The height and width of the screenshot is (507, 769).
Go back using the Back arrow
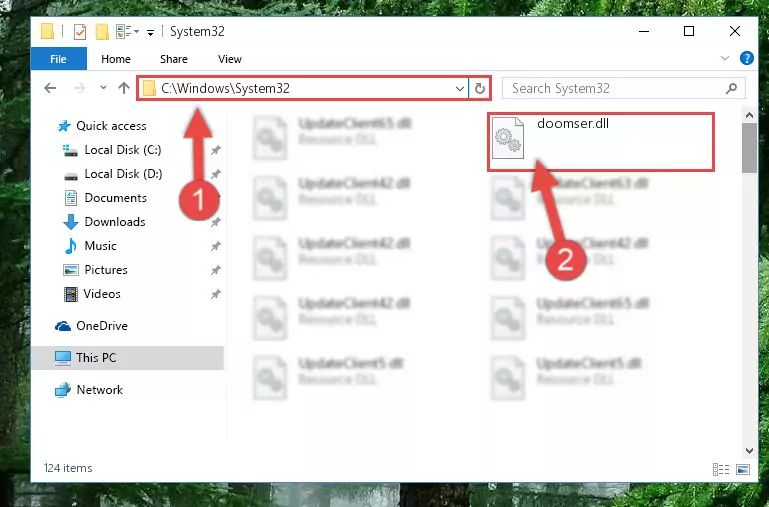pos(50,88)
